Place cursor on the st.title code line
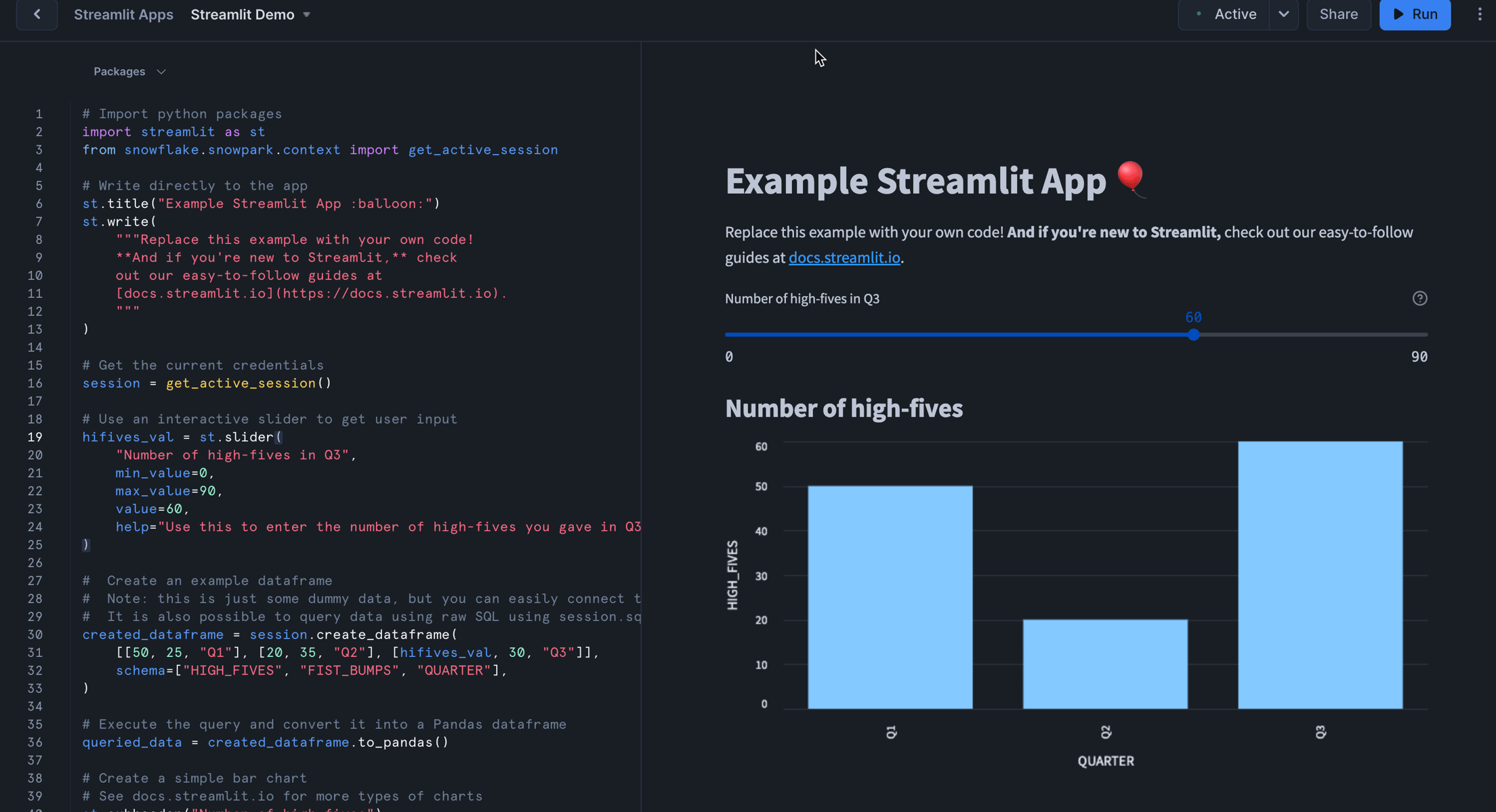Screen dimensions: 1496x812 click(261, 203)
